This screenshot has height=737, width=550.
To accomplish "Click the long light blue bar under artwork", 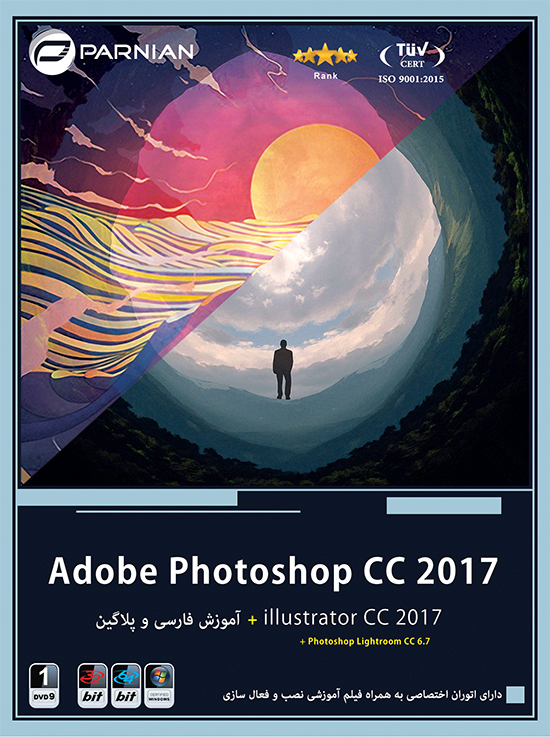I will pyautogui.click(x=127, y=498).
